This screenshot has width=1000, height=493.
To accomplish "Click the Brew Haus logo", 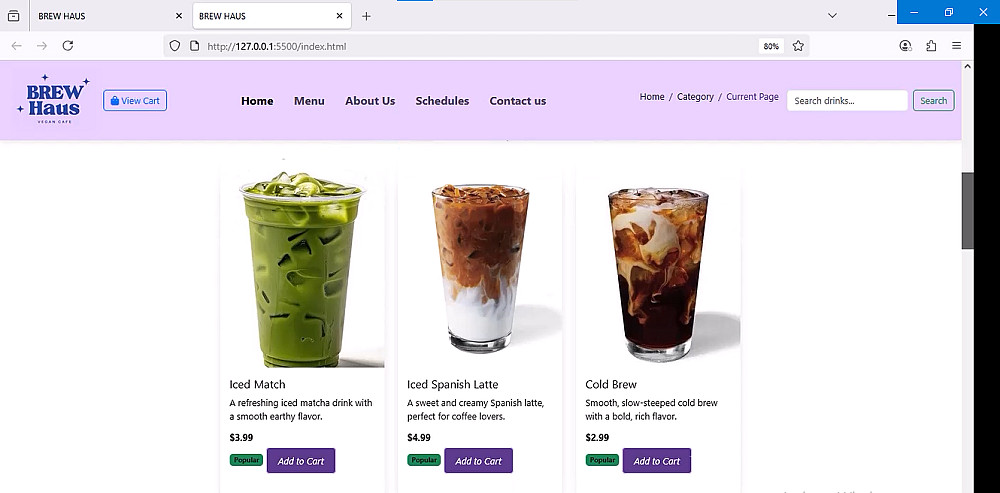I will point(54,99).
